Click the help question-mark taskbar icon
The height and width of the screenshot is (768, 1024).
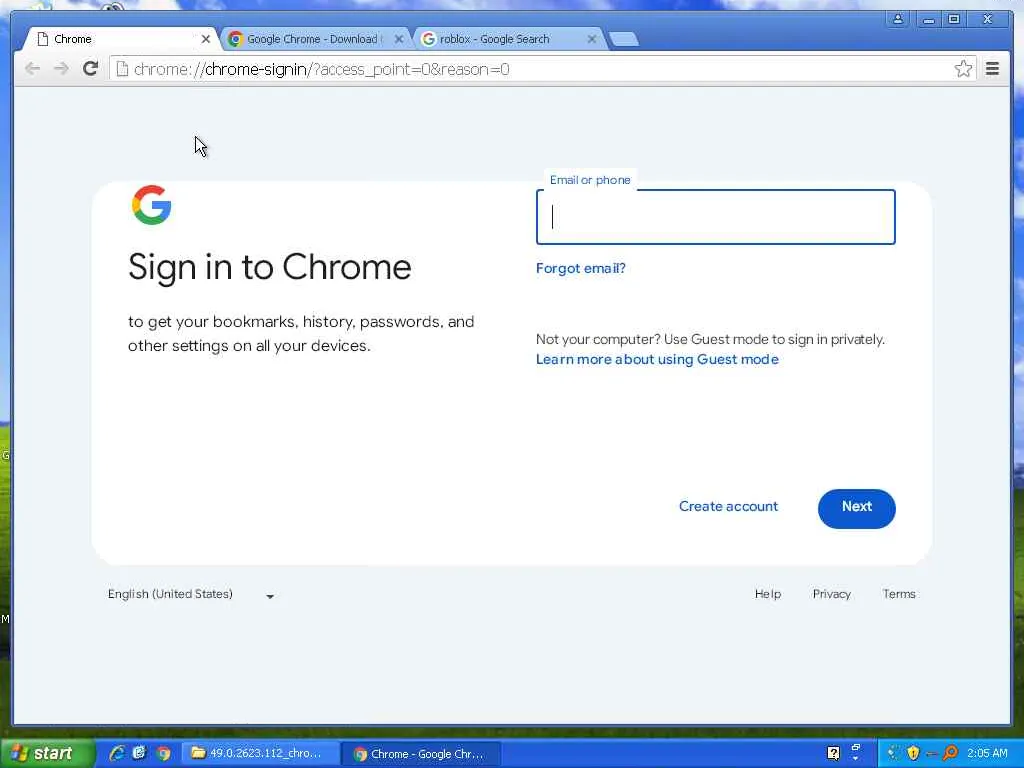click(x=833, y=753)
